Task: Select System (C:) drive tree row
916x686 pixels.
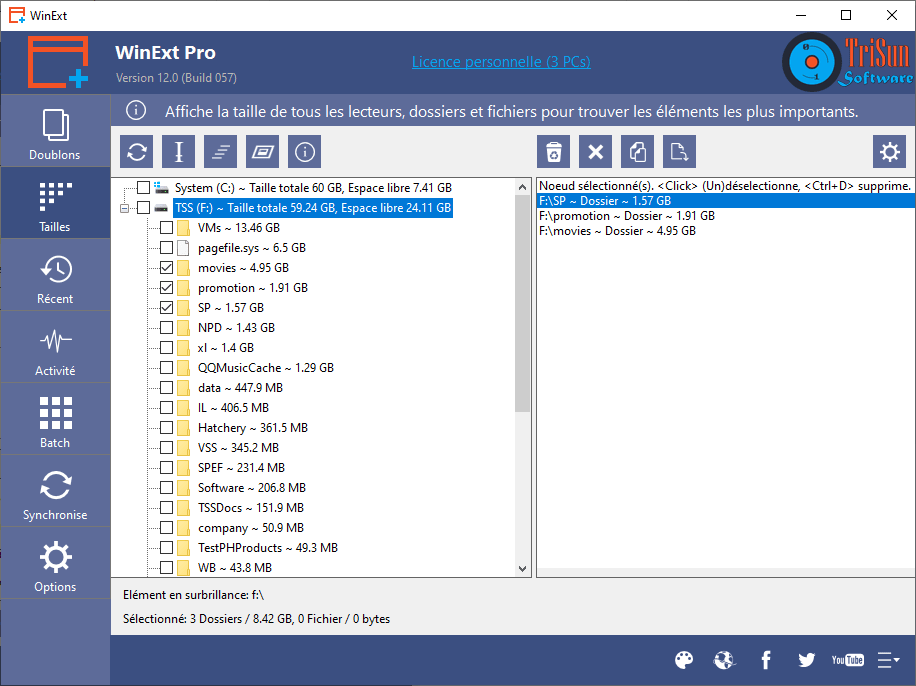Action: coord(313,188)
